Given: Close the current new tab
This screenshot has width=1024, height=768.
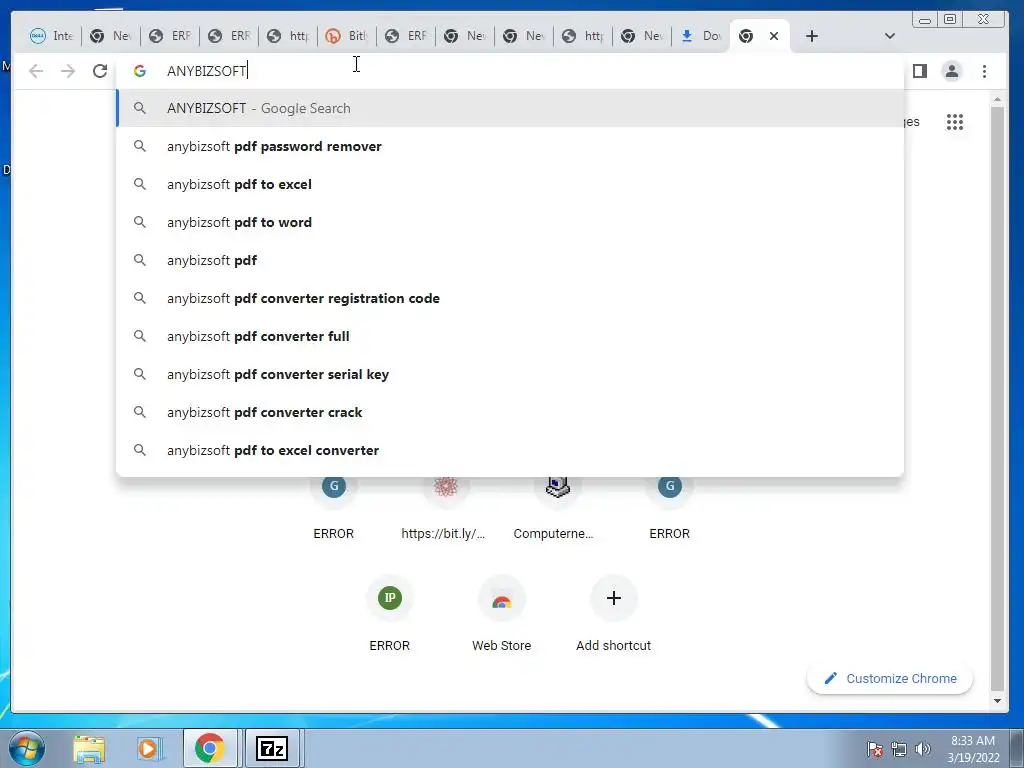Looking at the screenshot, I should point(774,36).
